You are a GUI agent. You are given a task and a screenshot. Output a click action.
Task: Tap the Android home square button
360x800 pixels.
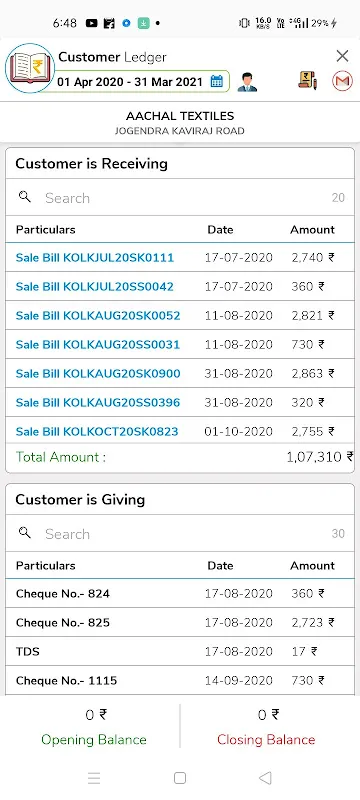[179, 778]
